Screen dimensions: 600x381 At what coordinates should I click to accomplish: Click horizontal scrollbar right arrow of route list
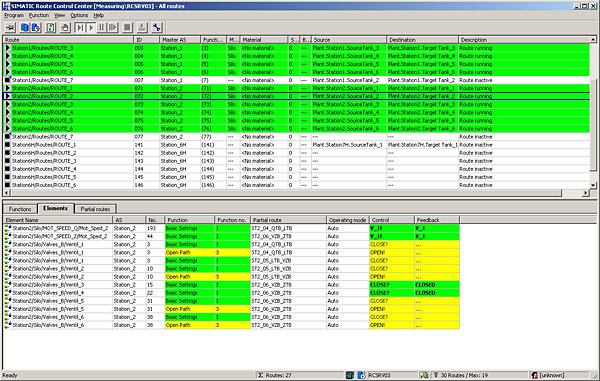pyautogui.click(x=586, y=193)
